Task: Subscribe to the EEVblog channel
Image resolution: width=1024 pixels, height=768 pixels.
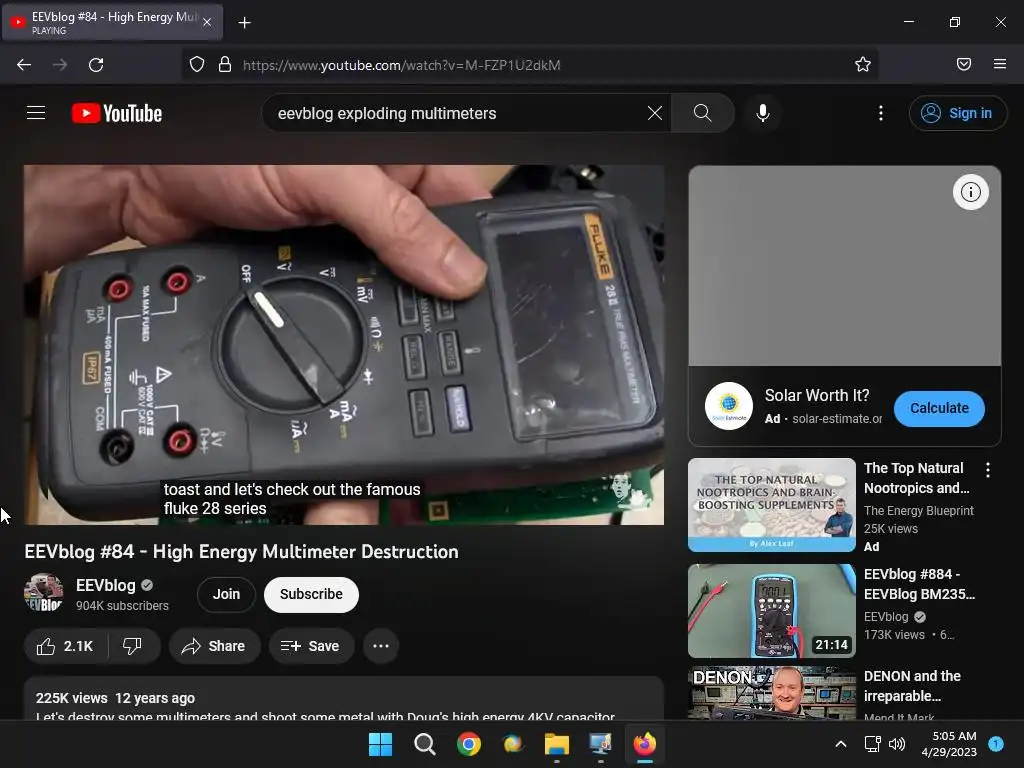Action: 311,594
